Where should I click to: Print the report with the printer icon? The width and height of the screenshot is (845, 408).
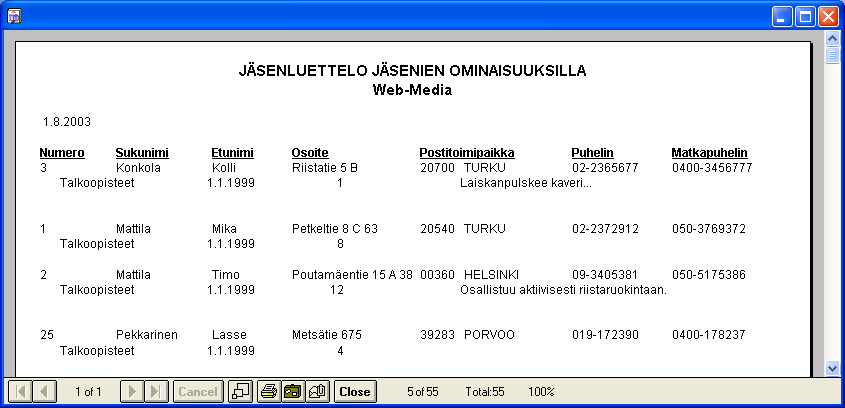[x=269, y=392]
